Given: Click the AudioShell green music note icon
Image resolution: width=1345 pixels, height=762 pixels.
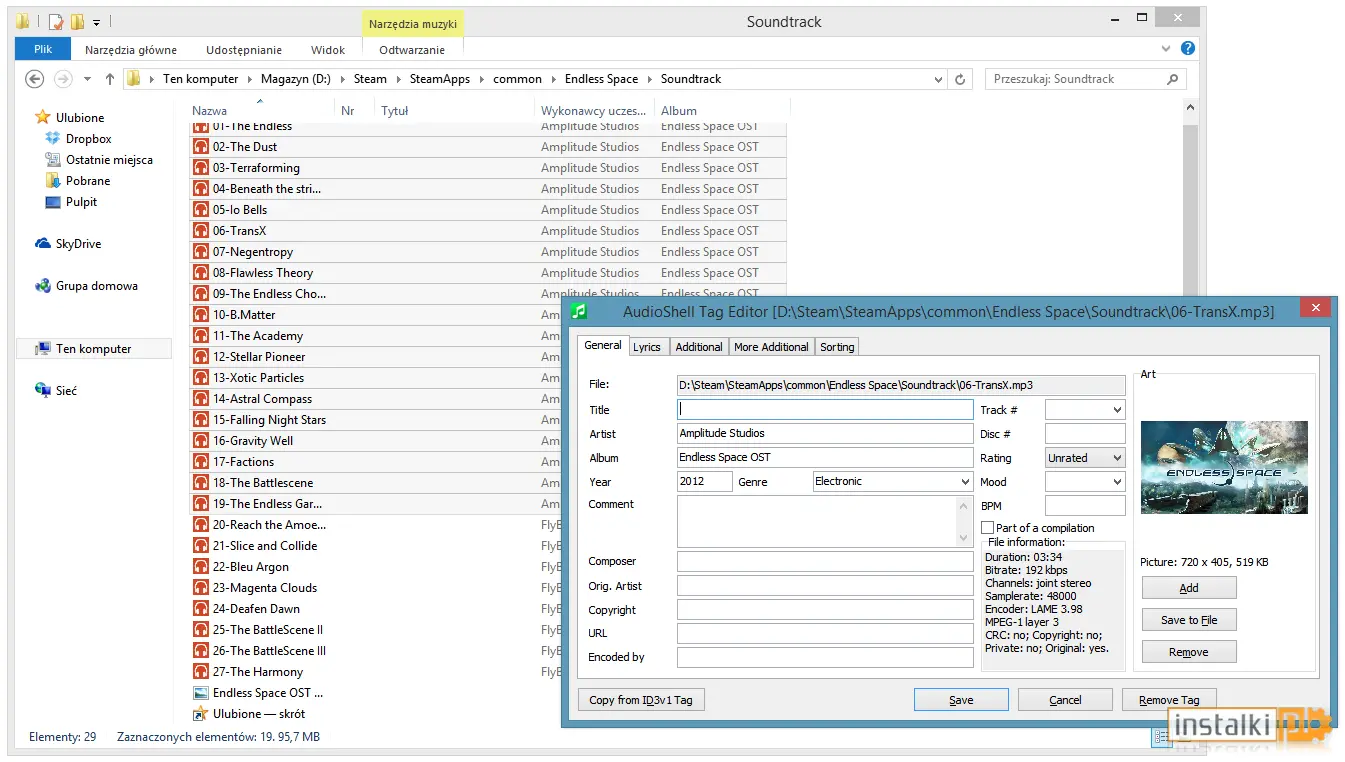Looking at the screenshot, I should [x=579, y=311].
